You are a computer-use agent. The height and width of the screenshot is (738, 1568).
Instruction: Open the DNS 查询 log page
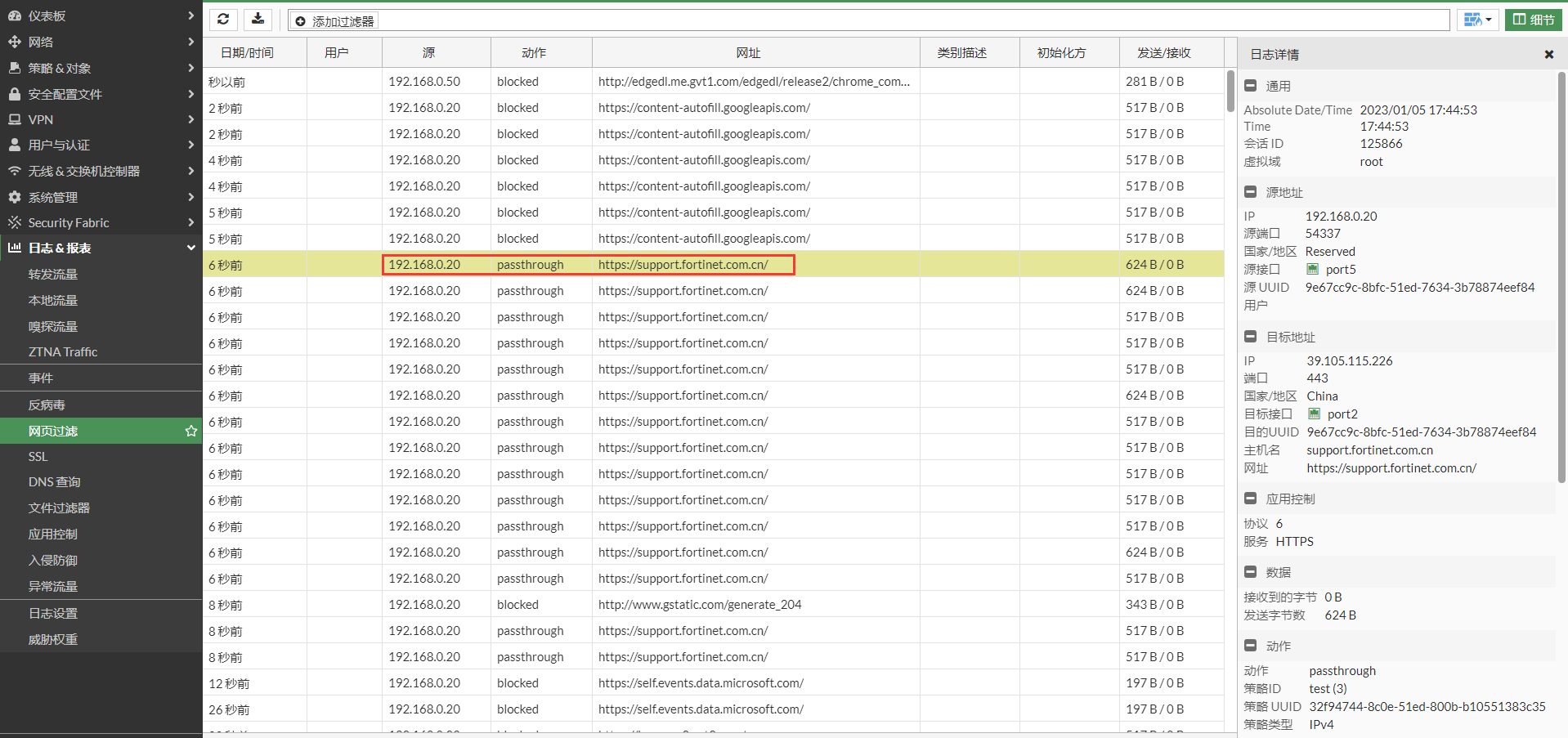click(54, 482)
